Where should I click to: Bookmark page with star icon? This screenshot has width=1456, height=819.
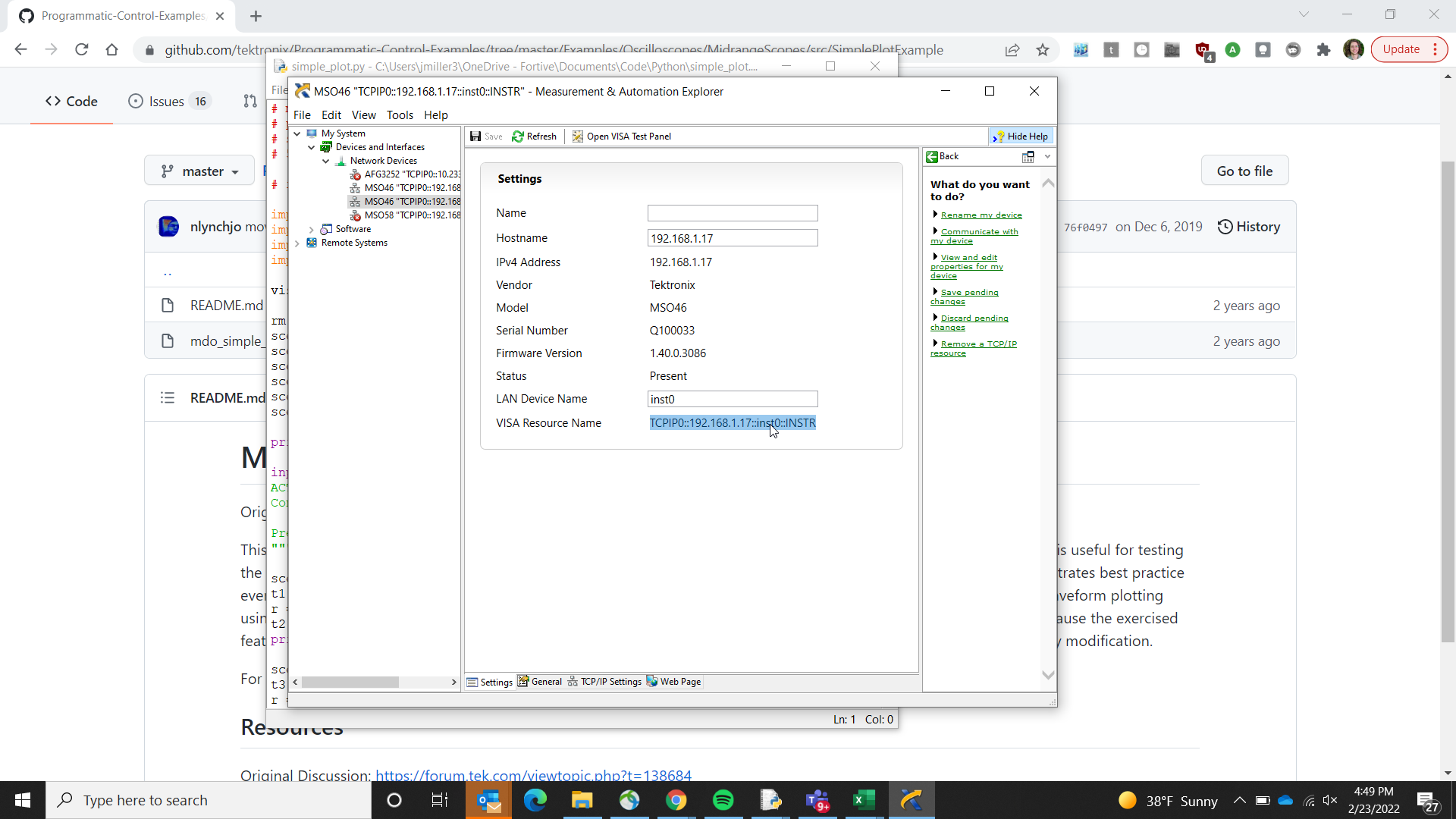click(x=1043, y=50)
